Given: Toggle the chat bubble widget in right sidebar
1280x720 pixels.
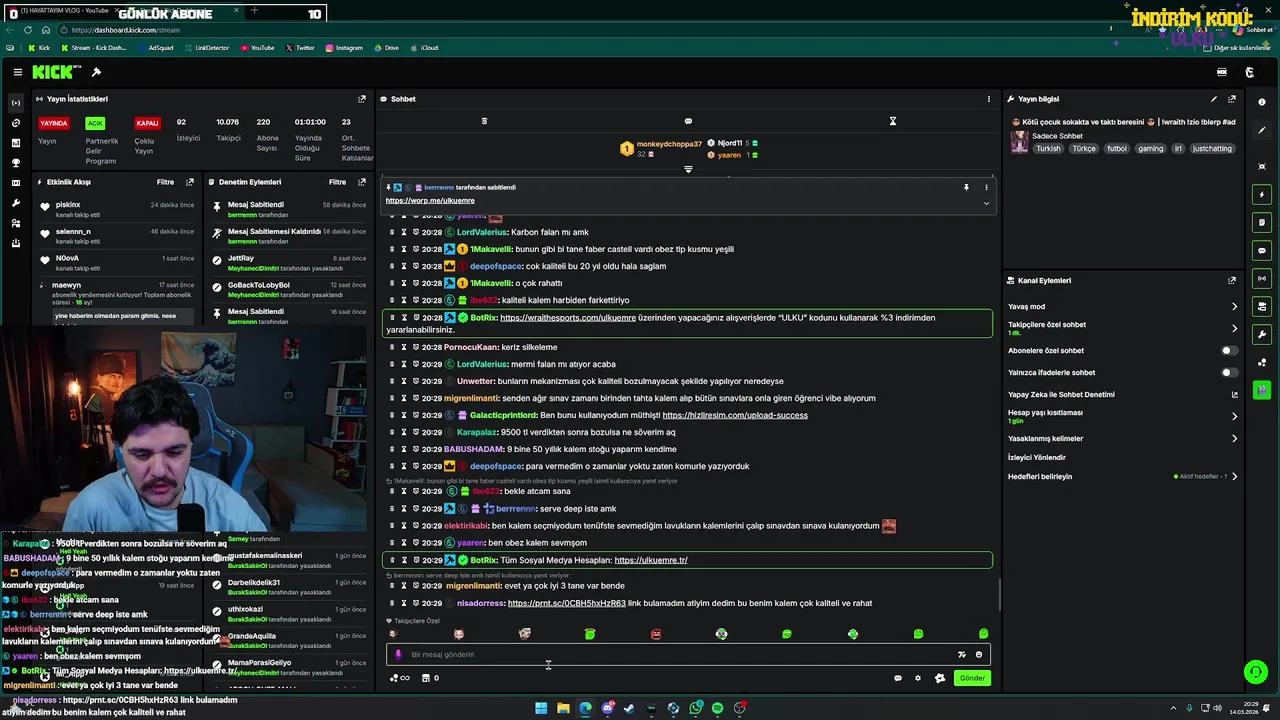Looking at the screenshot, I should [1262, 250].
